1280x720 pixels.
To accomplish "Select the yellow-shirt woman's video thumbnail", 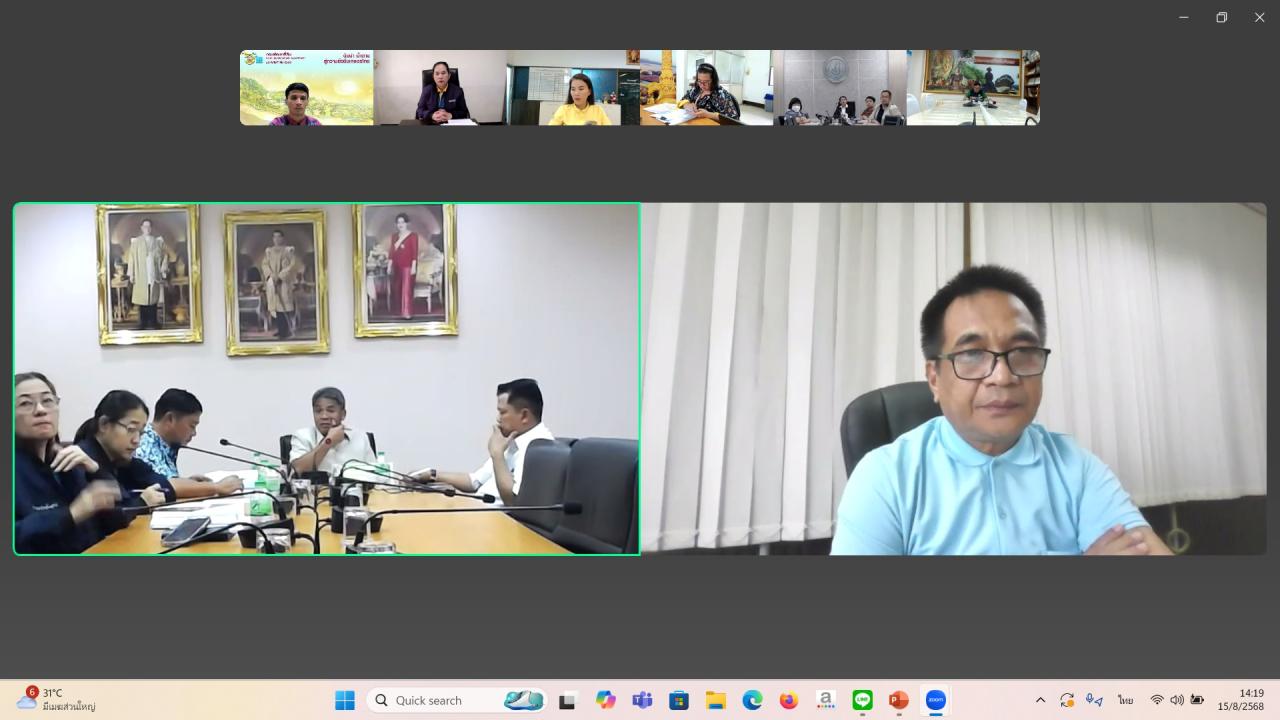I will click(x=573, y=88).
